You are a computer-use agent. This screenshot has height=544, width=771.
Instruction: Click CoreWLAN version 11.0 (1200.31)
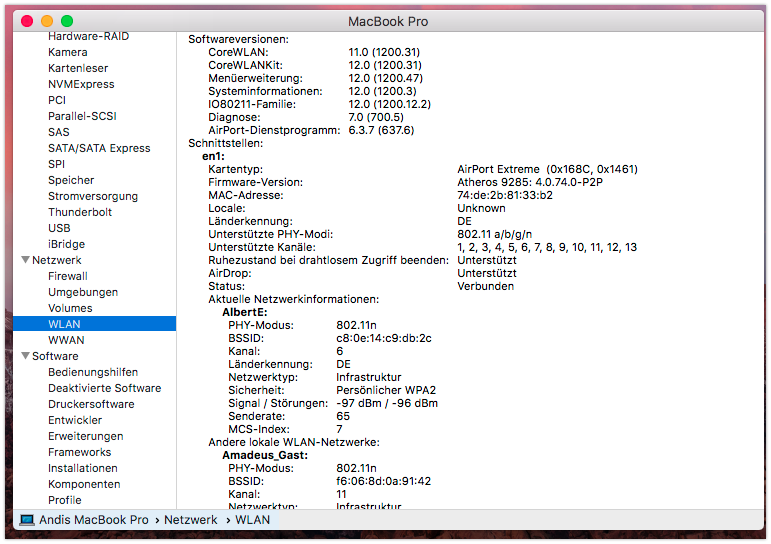384,52
